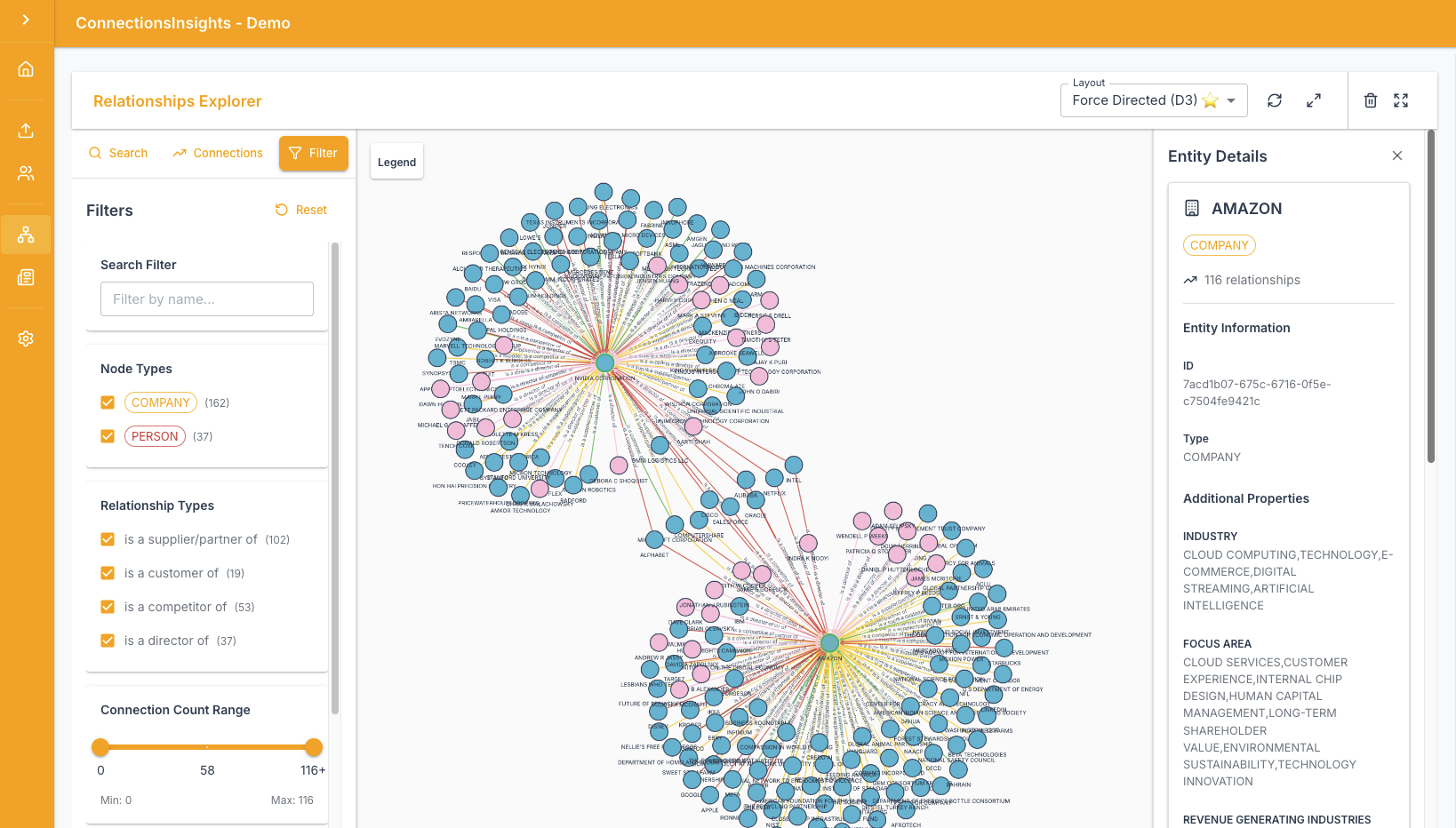Select the Filter tab

click(x=314, y=153)
